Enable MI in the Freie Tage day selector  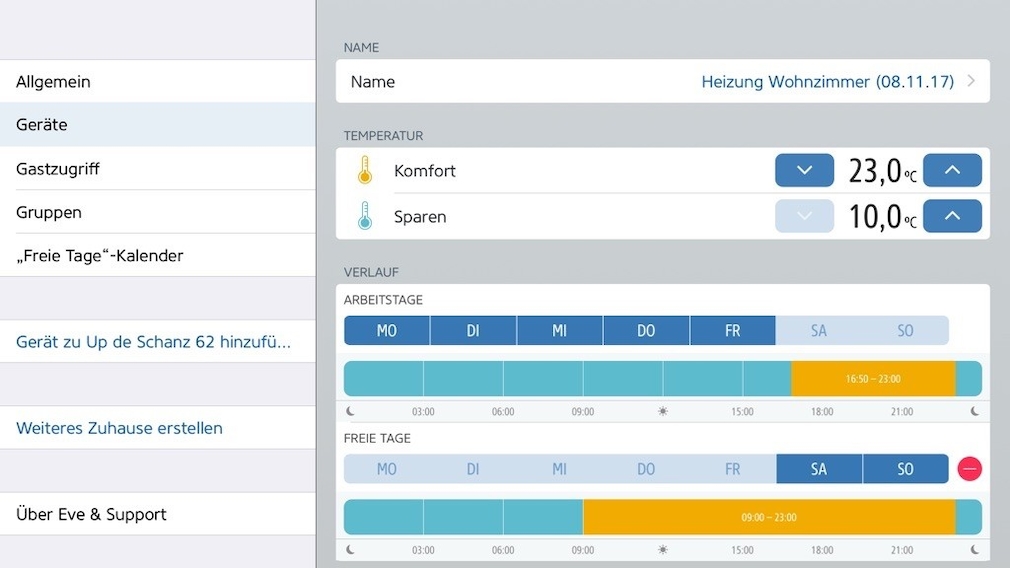pos(559,469)
